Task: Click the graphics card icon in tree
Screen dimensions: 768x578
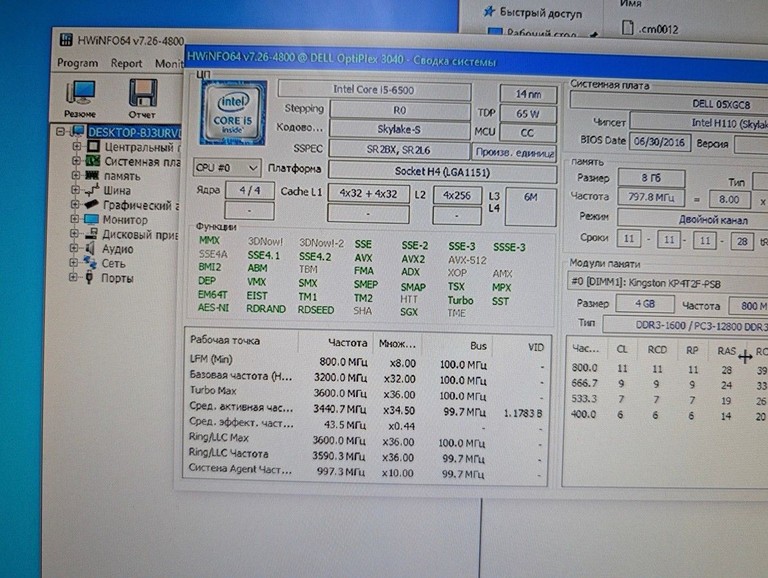Action: 91,205
